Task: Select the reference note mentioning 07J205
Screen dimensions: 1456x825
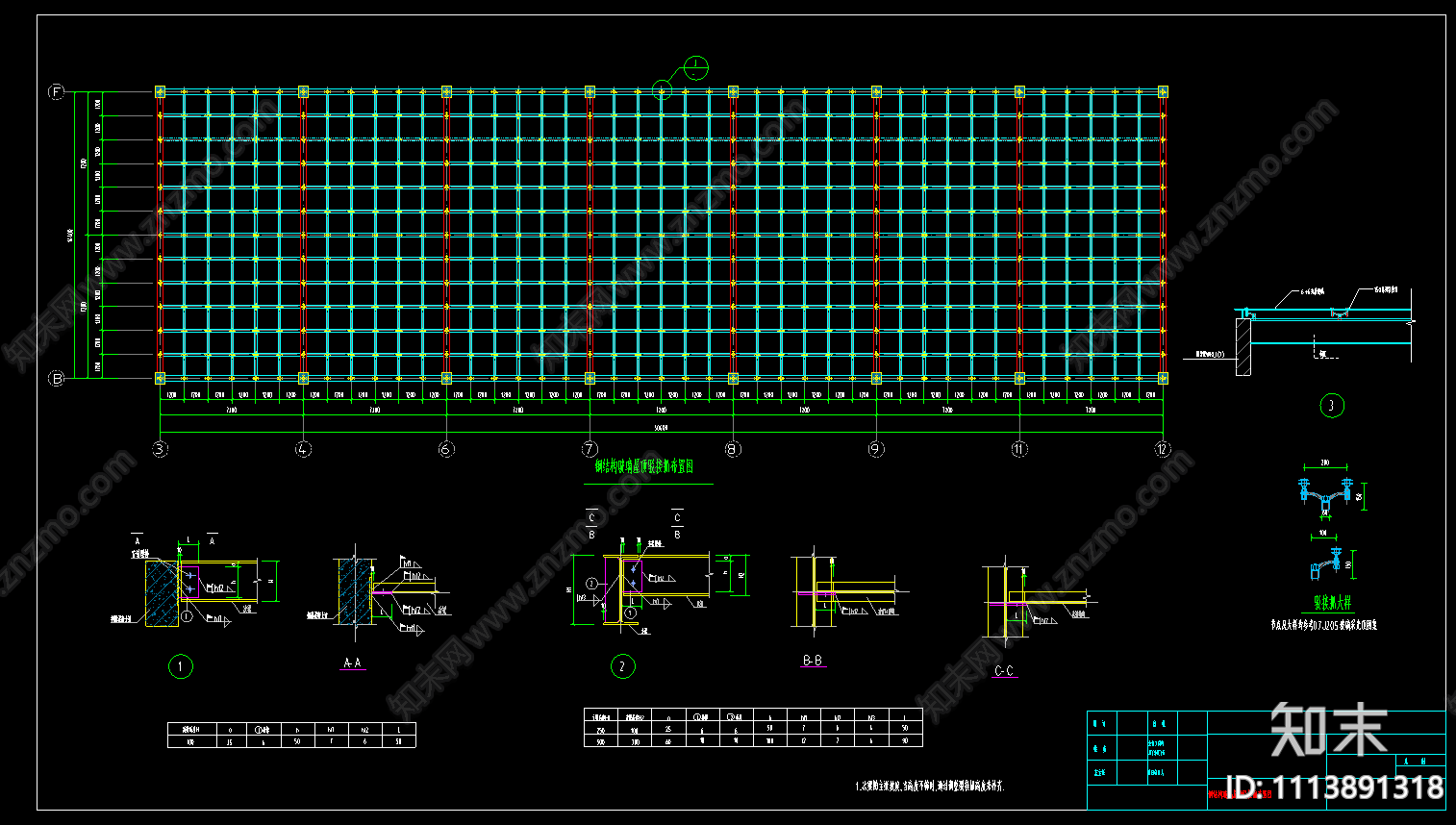Action: click(x=1323, y=625)
